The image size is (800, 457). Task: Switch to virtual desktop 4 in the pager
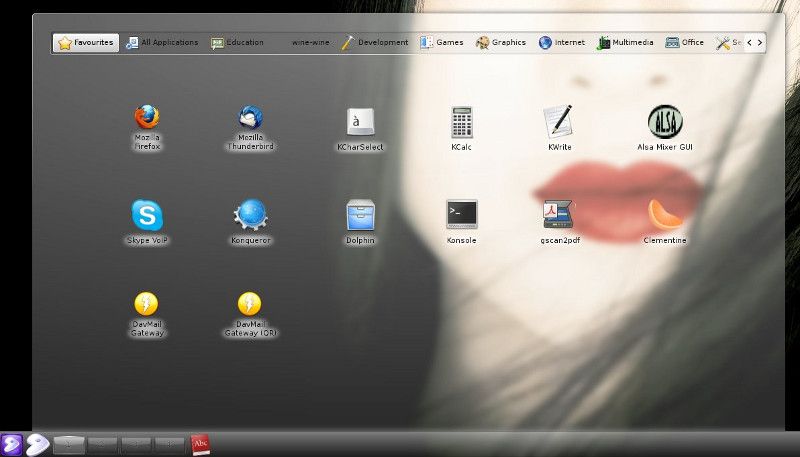point(170,445)
